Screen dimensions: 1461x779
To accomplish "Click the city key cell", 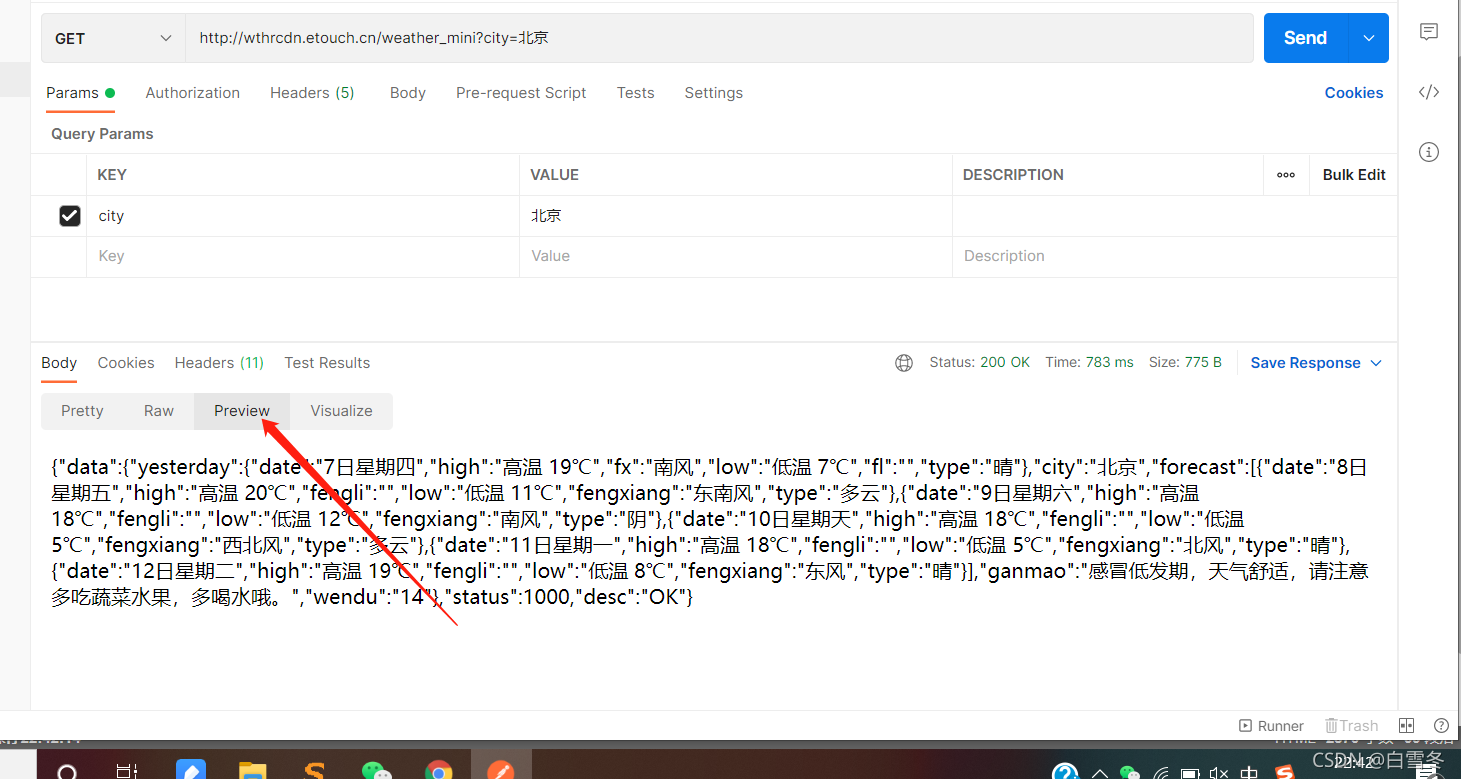I will pyautogui.click(x=303, y=216).
